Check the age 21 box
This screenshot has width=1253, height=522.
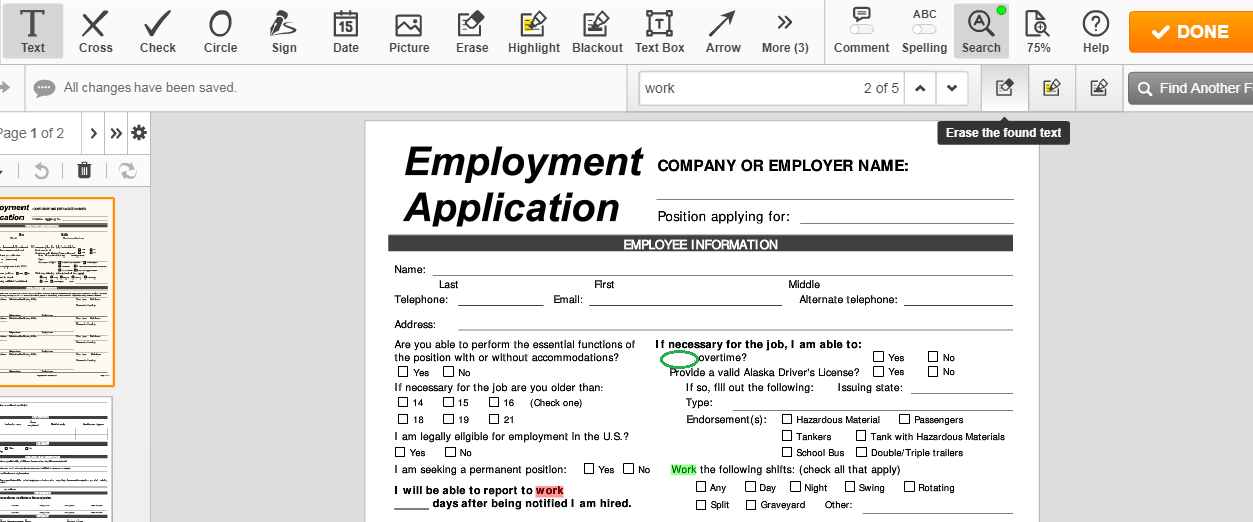(494, 419)
